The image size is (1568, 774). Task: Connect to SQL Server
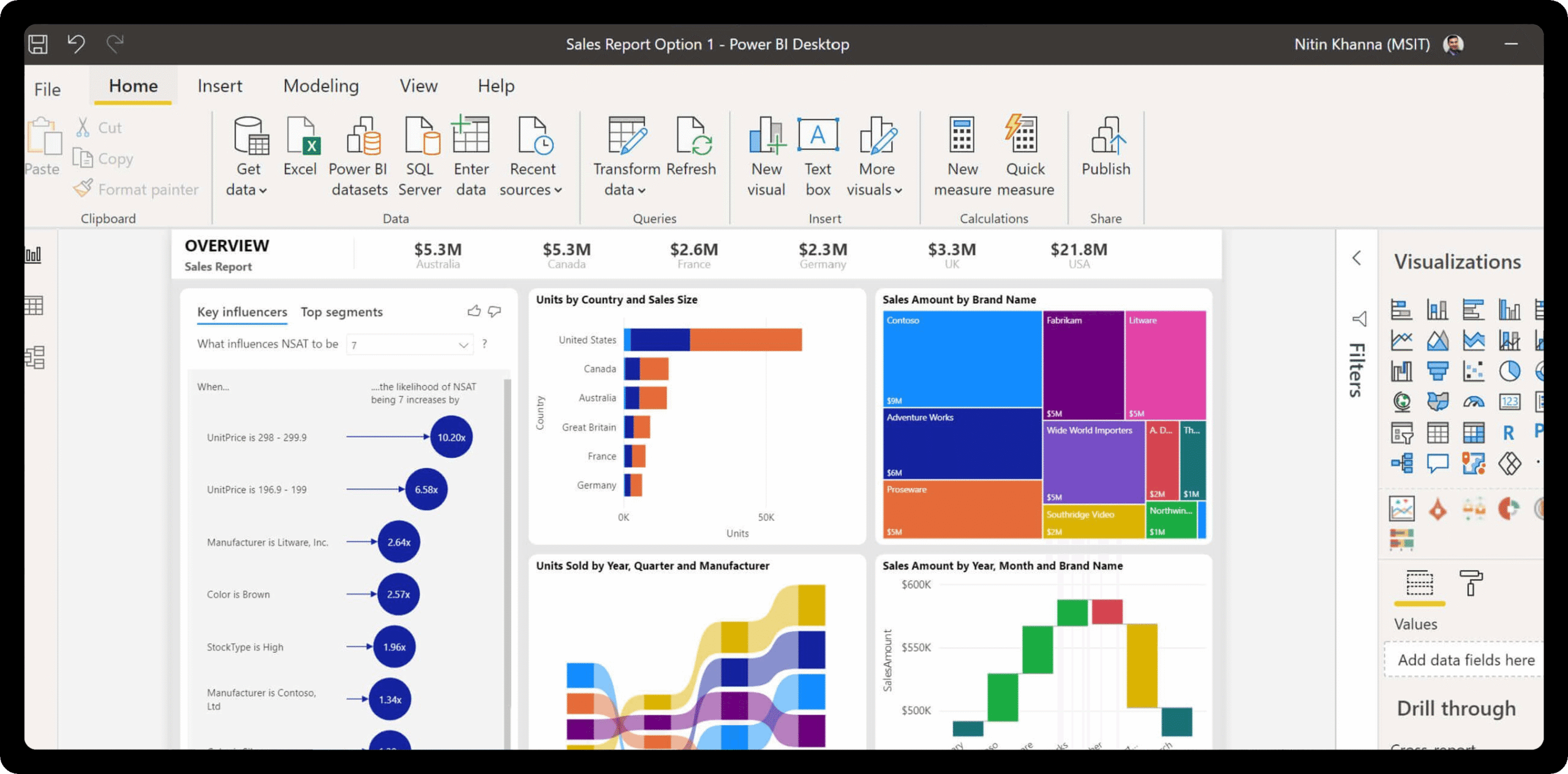pos(420,156)
